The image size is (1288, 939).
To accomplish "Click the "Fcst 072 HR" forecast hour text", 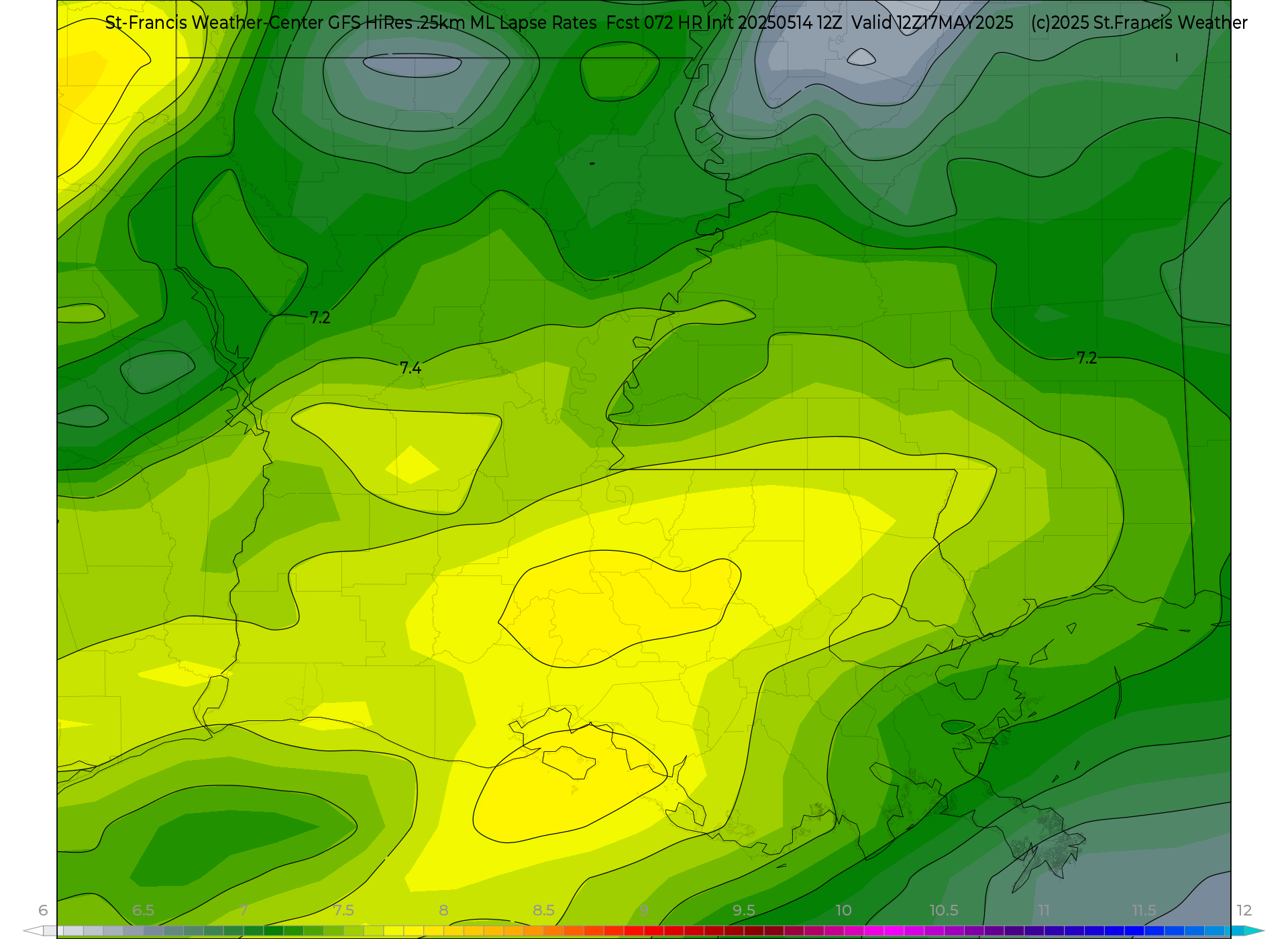I will [654, 23].
